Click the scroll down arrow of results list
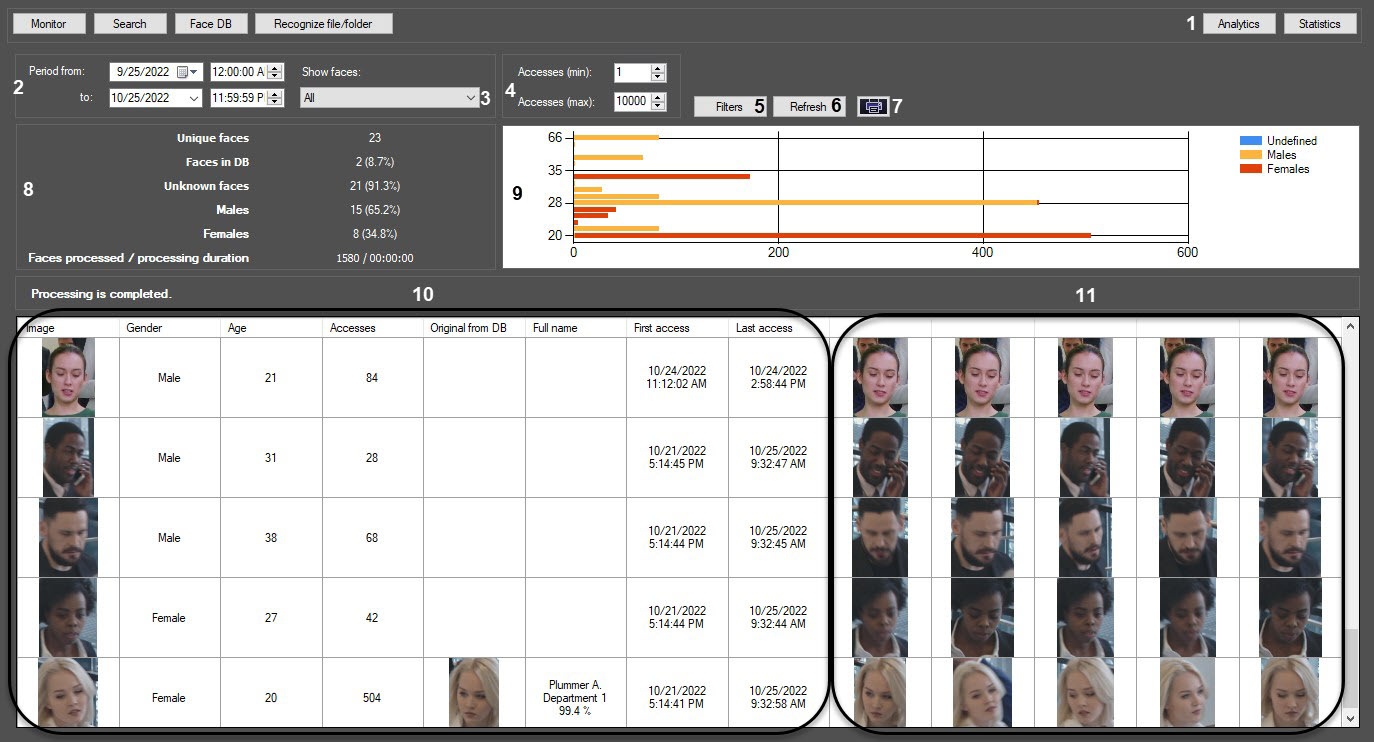 pyautogui.click(x=1351, y=718)
